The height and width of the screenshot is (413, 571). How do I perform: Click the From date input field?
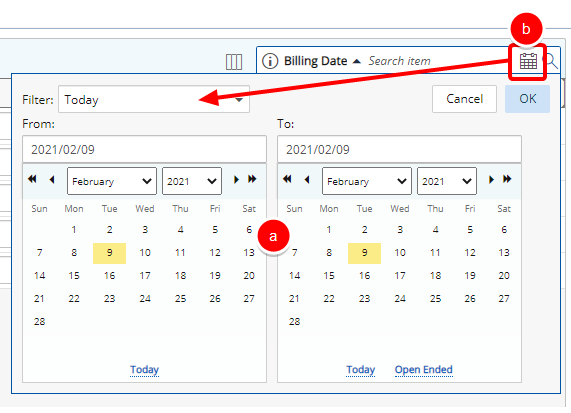[x=145, y=149]
